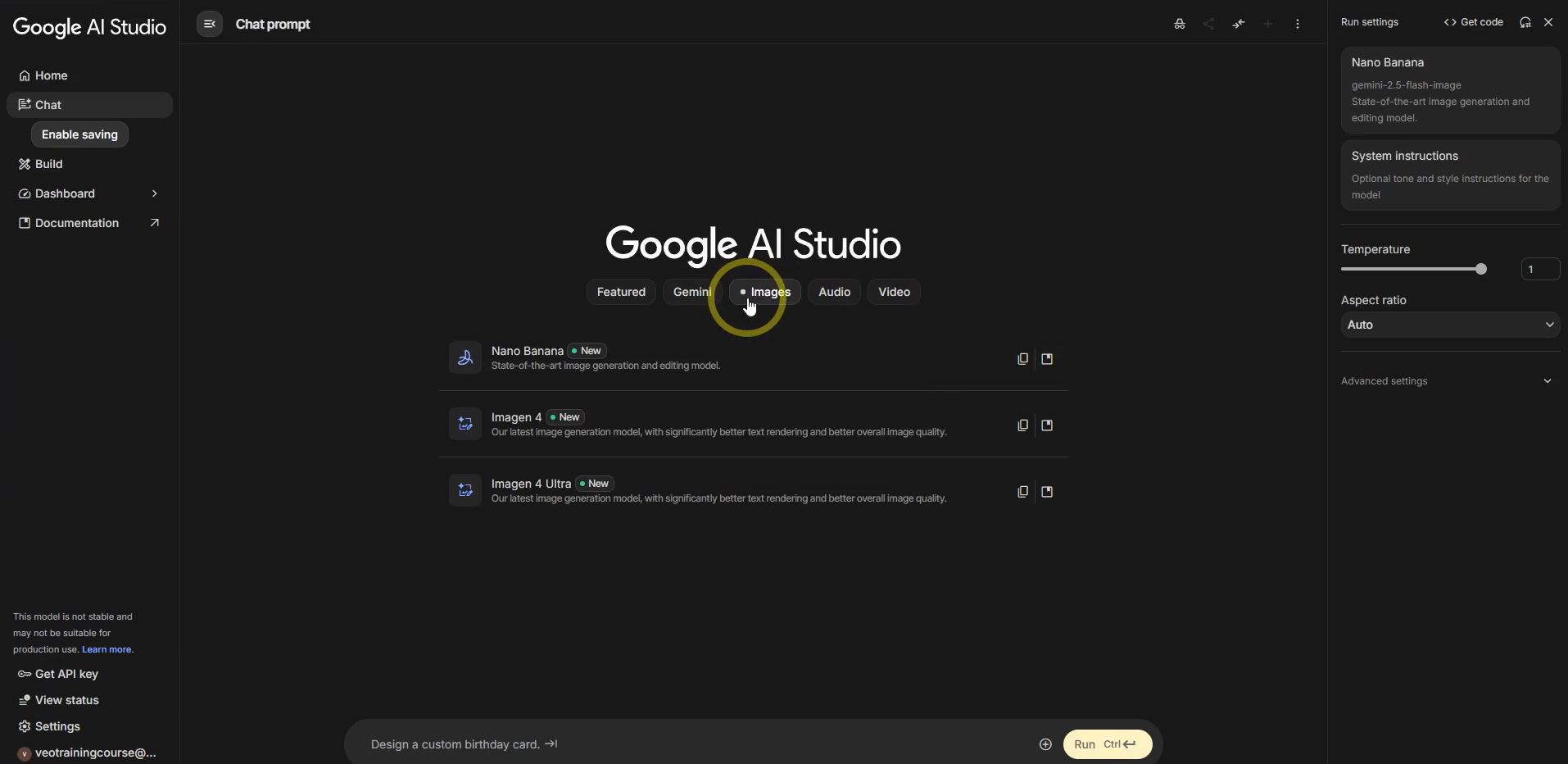Viewport: 1568px width, 764px height.
Task: Switch to the Gemini tab
Action: click(692, 292)
